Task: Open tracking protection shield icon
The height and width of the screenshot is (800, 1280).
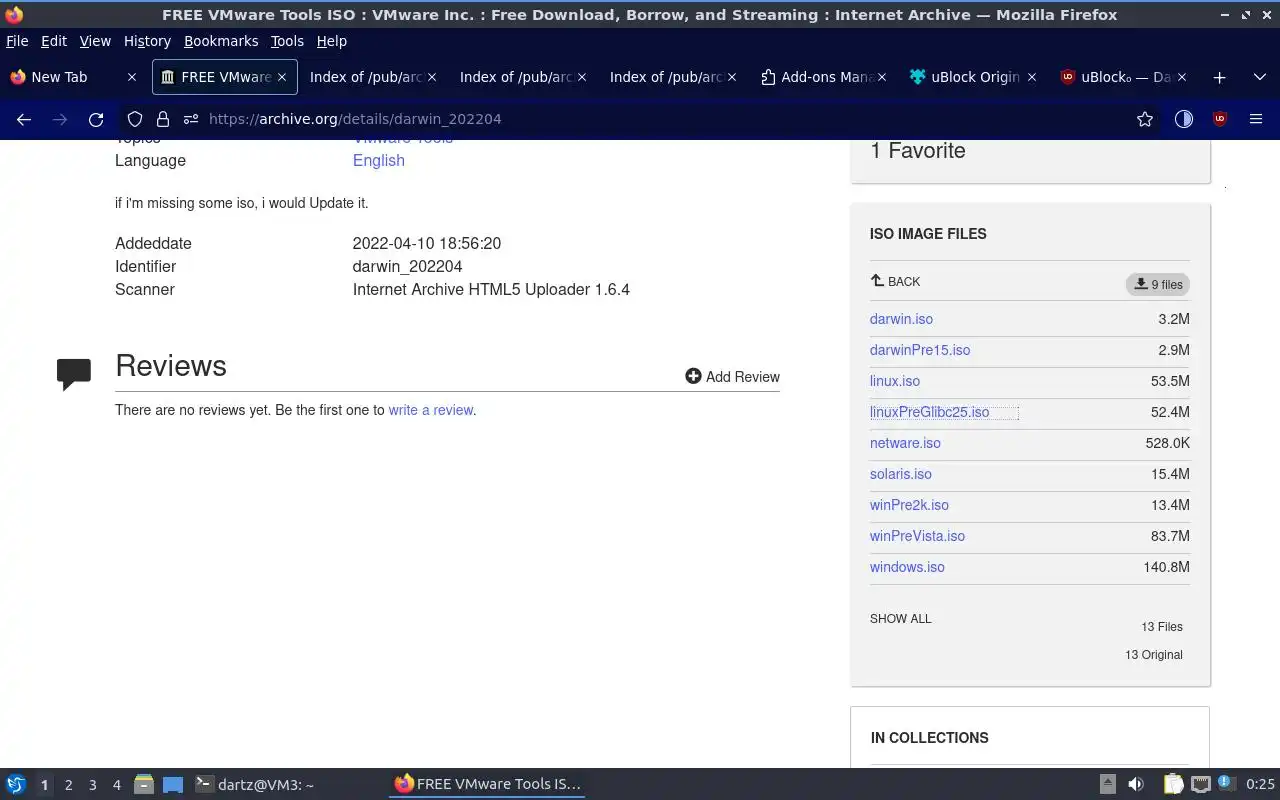Action: [x=135, y=119]
